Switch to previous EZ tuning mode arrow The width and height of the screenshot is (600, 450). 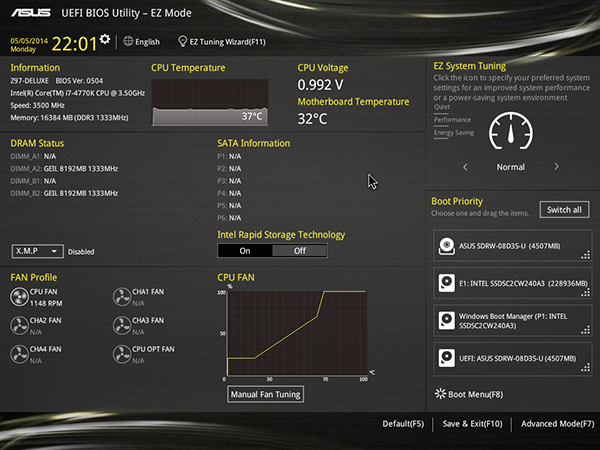click(x=465, y=167)
